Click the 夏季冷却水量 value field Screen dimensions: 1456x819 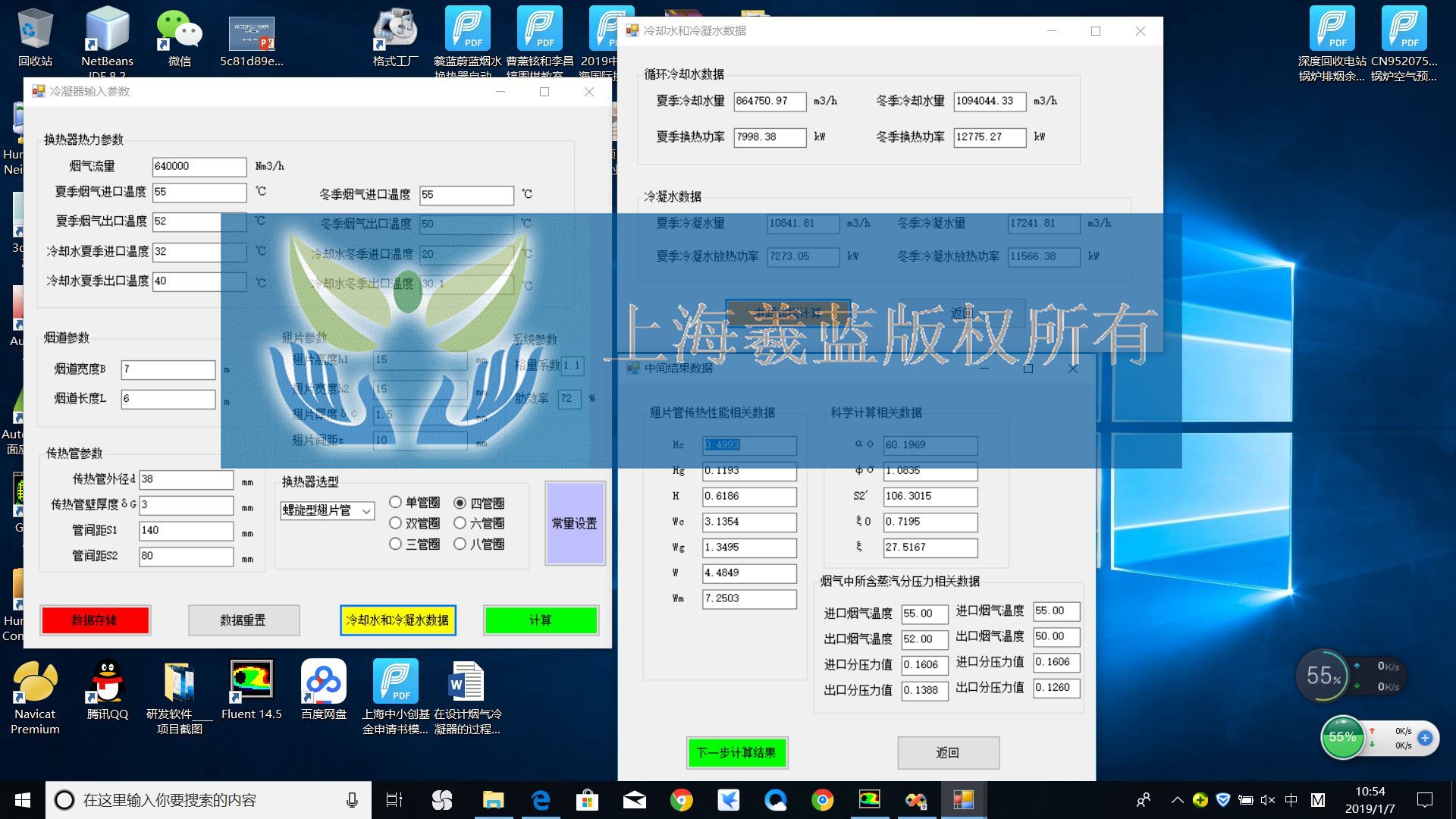point(770,101)
